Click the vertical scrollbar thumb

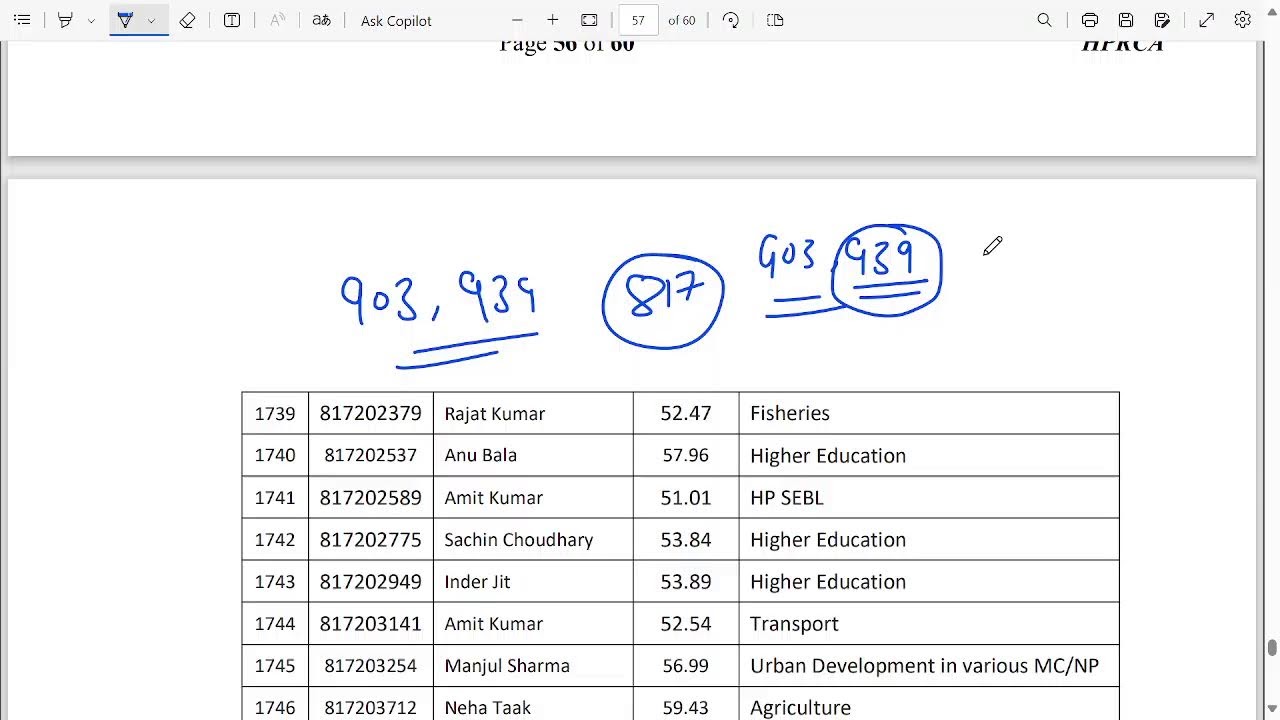(x=1272, y=648)
